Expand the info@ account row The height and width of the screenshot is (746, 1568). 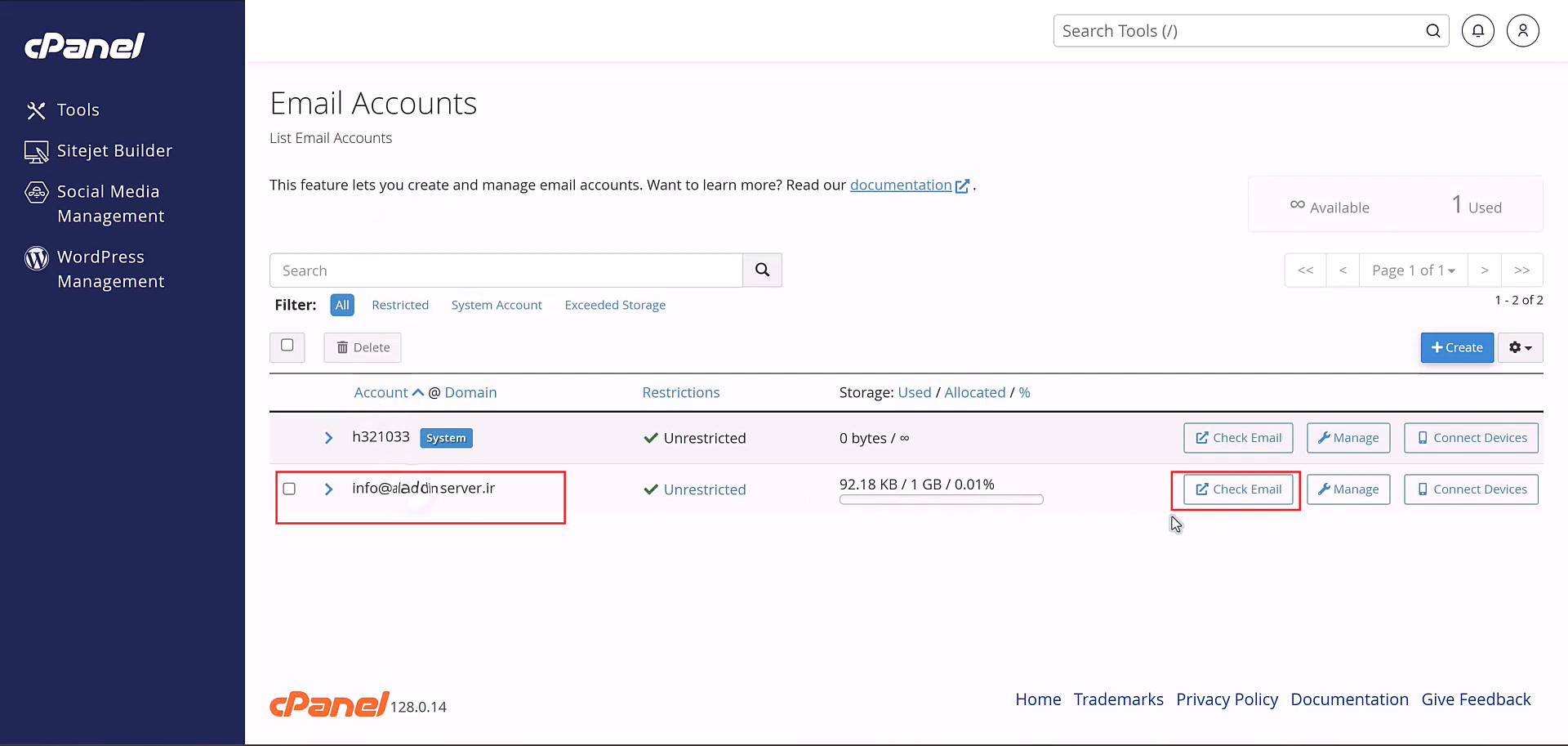328,489
